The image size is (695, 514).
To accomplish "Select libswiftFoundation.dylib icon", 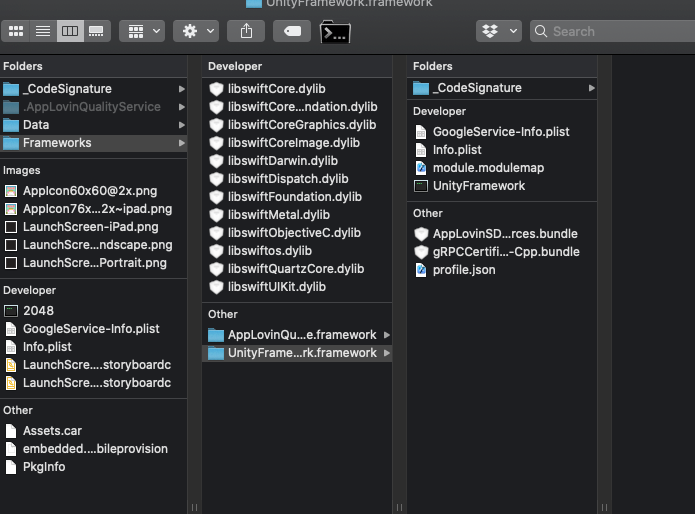I will [216, 197].
